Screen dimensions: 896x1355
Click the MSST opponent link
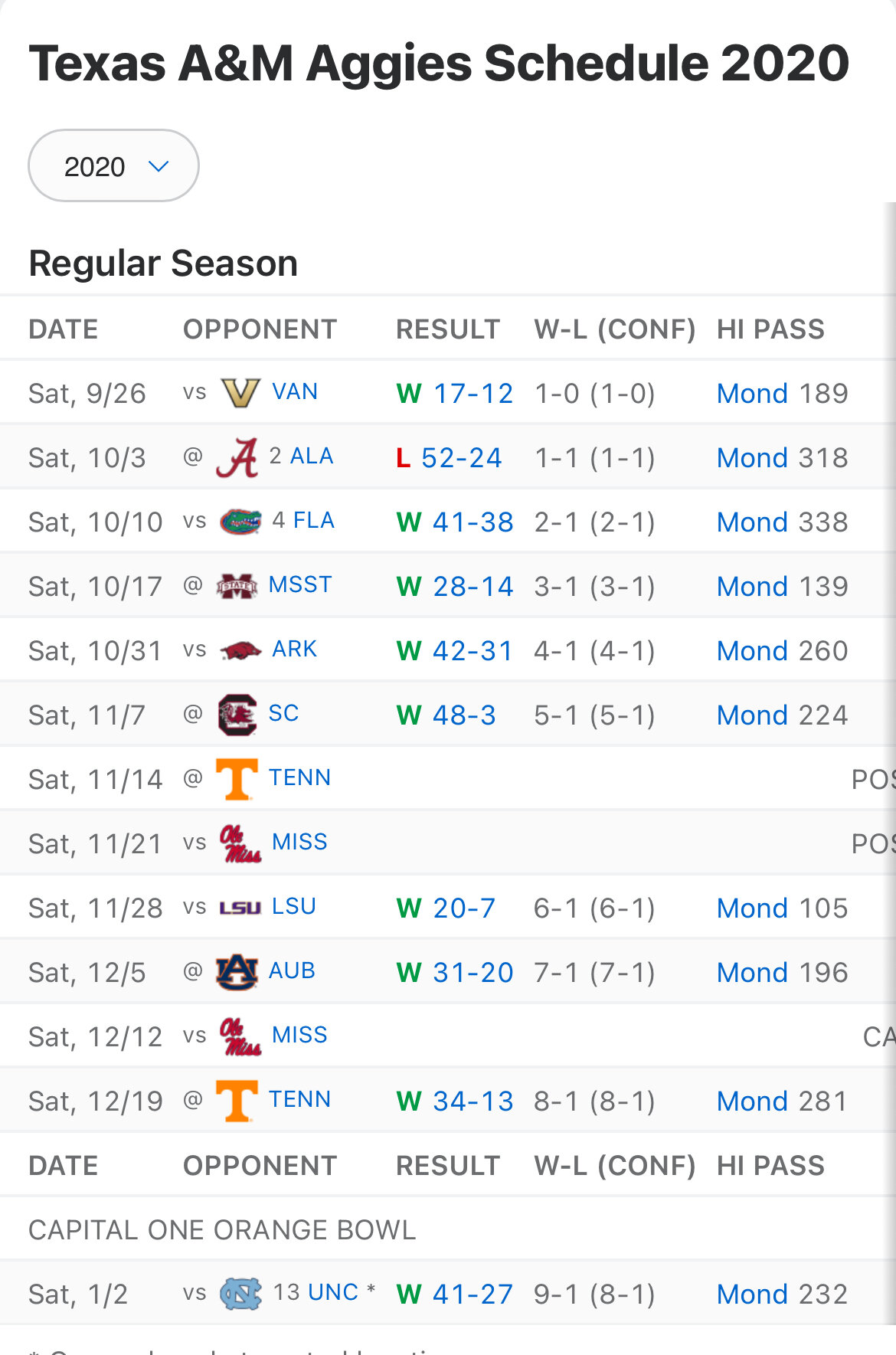(x=300, y=584)
